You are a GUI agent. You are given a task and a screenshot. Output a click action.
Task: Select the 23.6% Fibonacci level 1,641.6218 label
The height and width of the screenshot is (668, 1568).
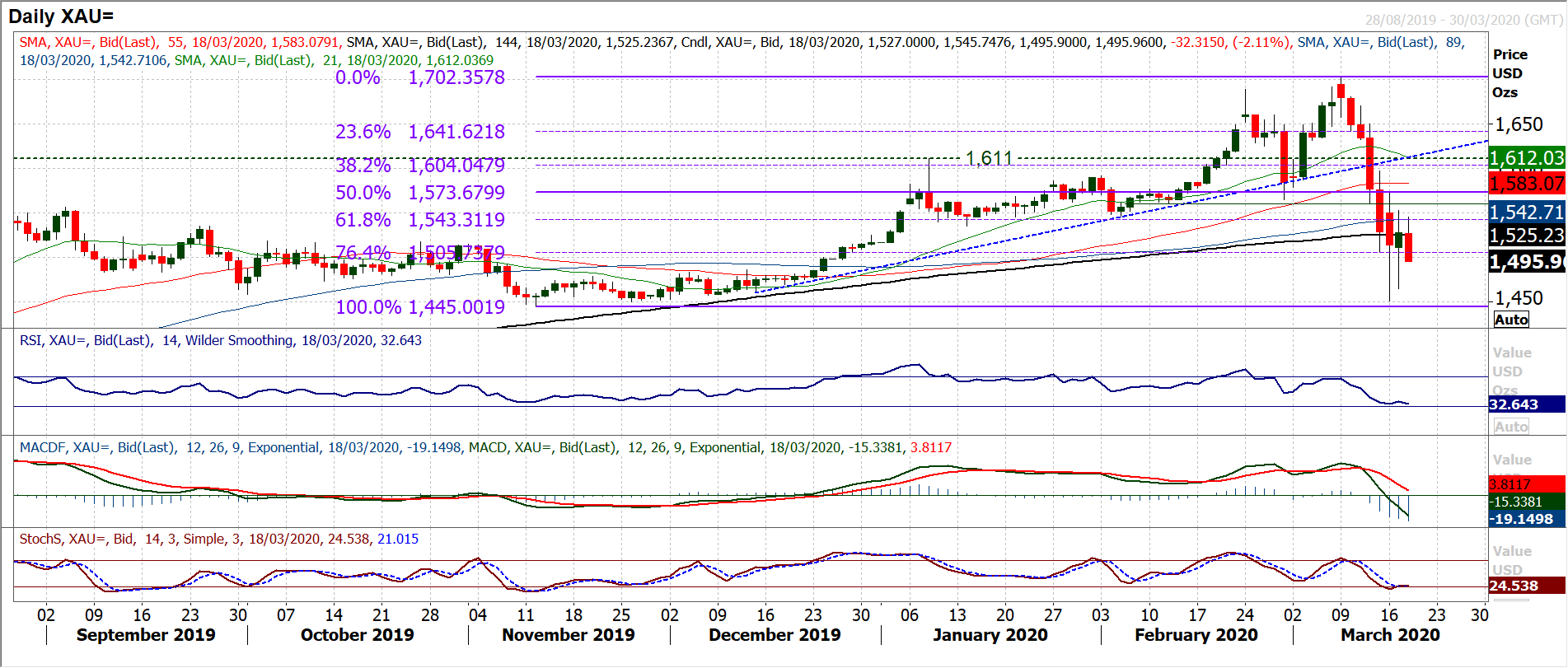coord(419,132)
